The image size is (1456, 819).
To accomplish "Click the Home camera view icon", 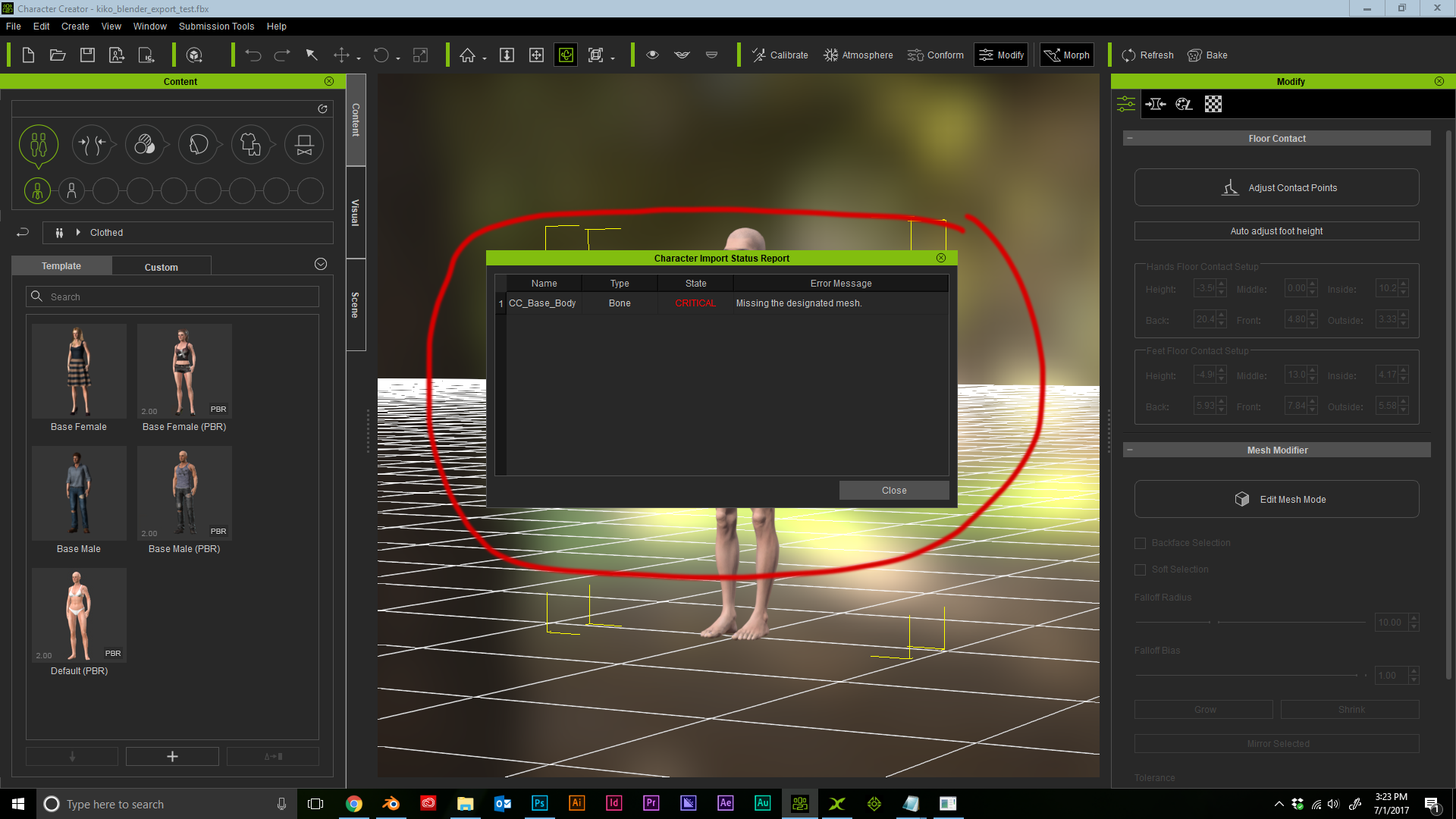I will 468,55.
